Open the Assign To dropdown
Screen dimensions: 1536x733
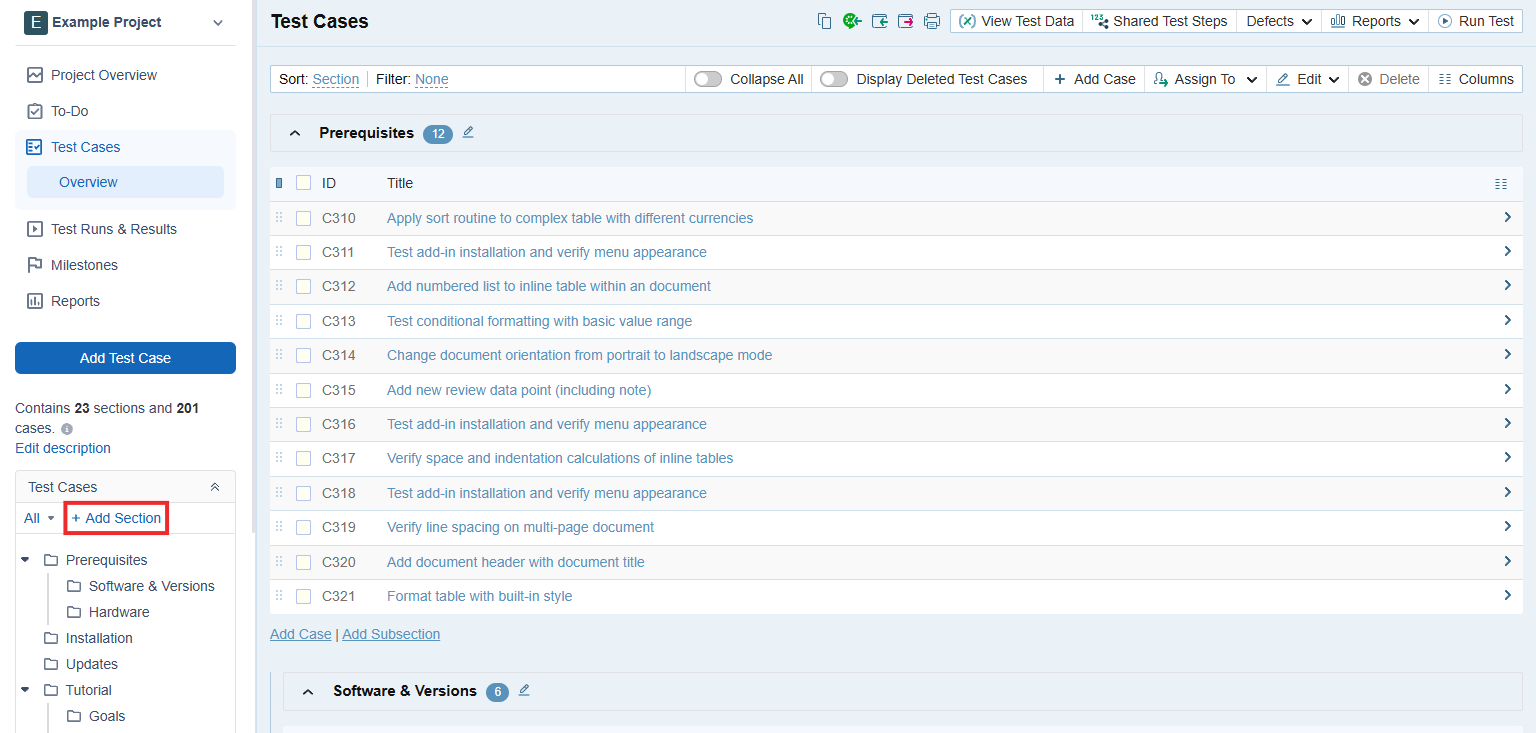click(x=1204, y=79)
